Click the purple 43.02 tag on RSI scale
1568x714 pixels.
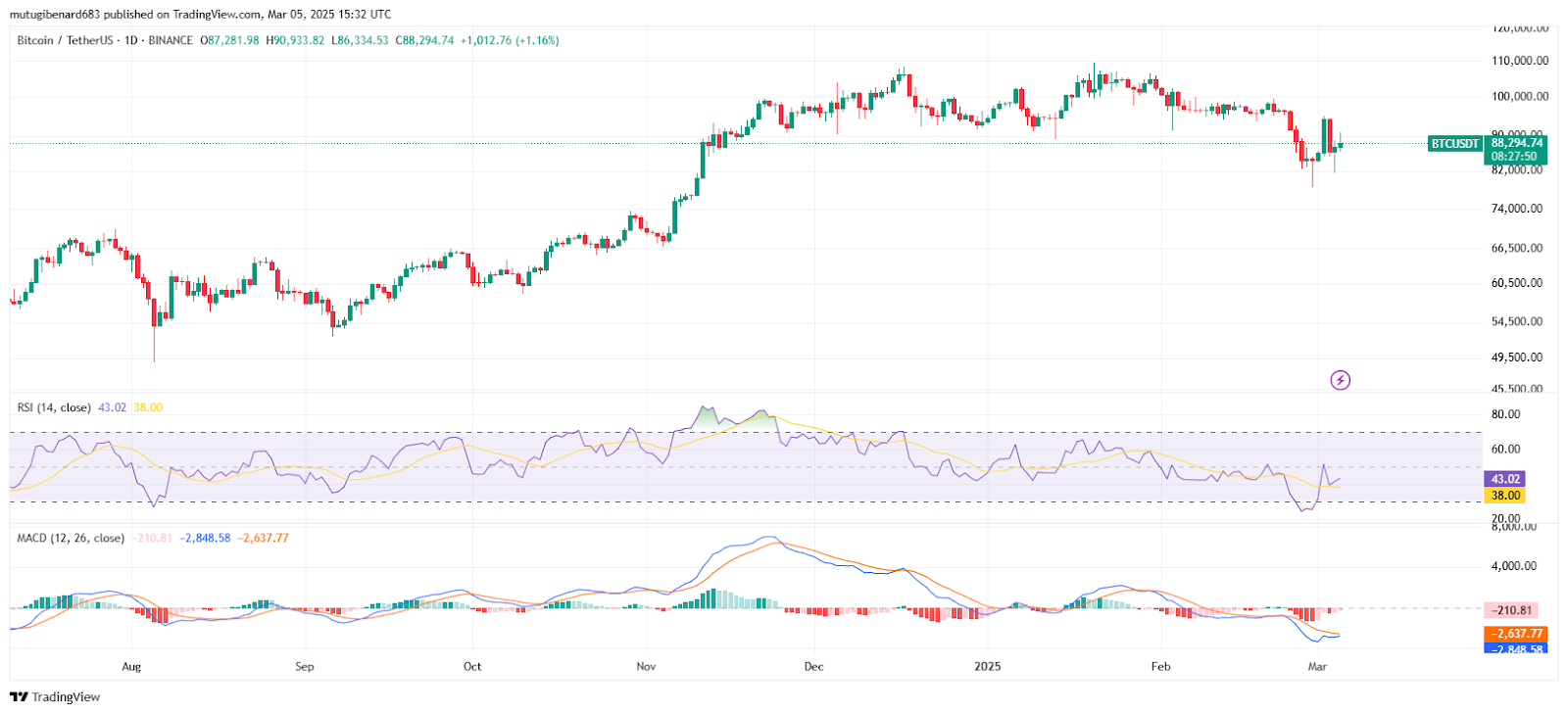(x=1505, y=479)
